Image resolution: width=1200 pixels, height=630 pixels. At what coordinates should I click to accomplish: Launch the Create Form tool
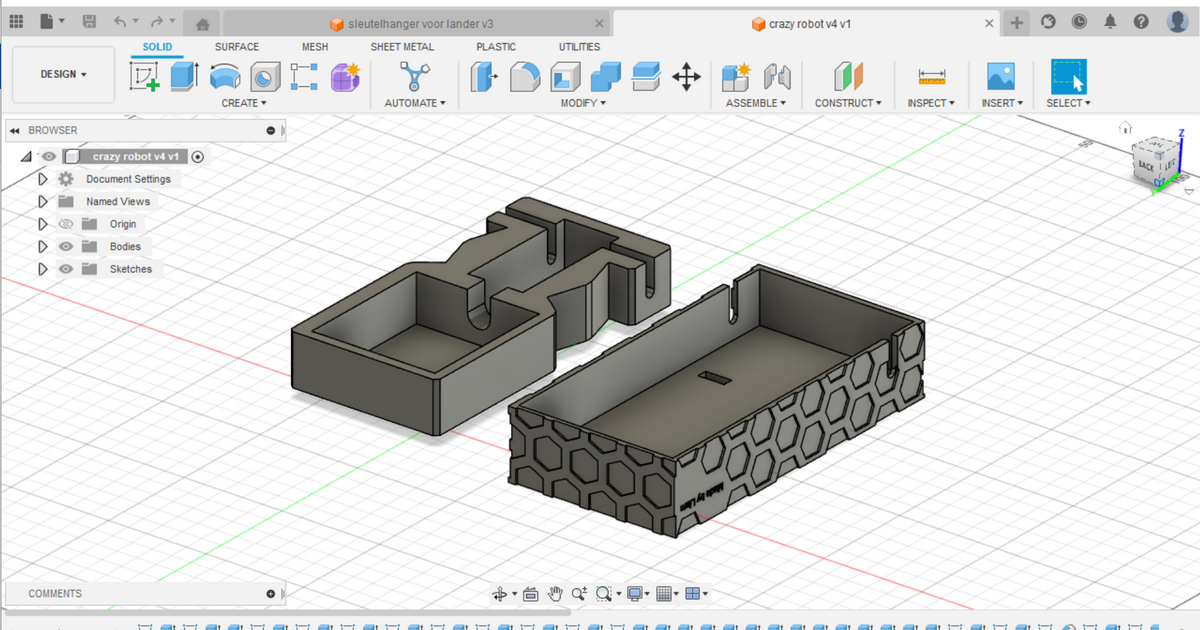345,75
